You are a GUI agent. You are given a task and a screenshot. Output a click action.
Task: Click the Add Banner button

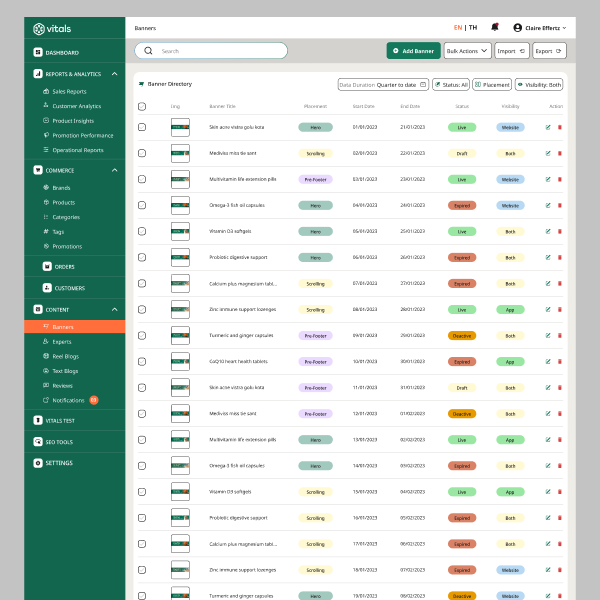(413, 51)
